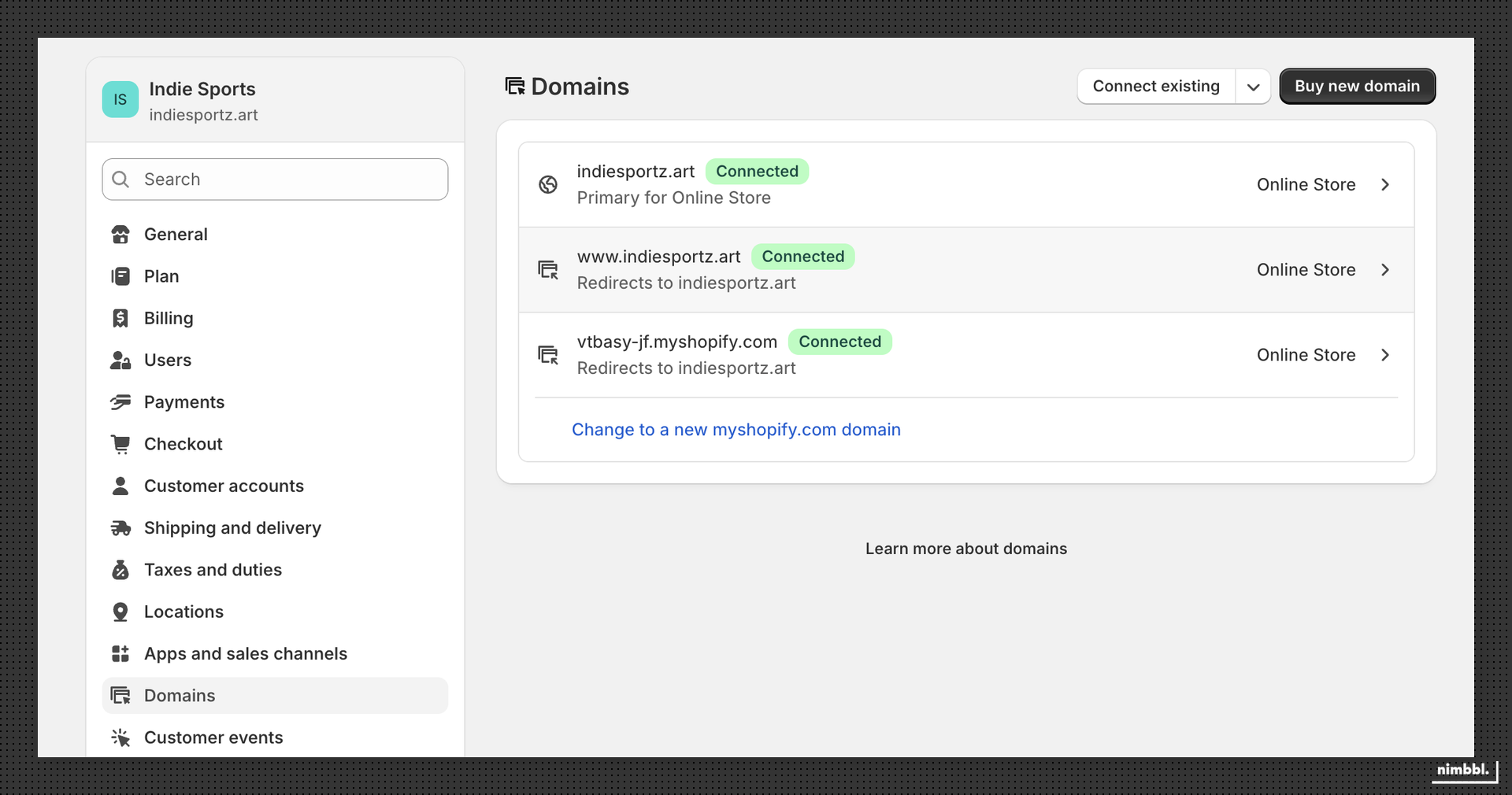The height and width of the screenshot is (795, 1512).
Task: Click the General store icon in the sidebar
Action: tap(120, 234)
